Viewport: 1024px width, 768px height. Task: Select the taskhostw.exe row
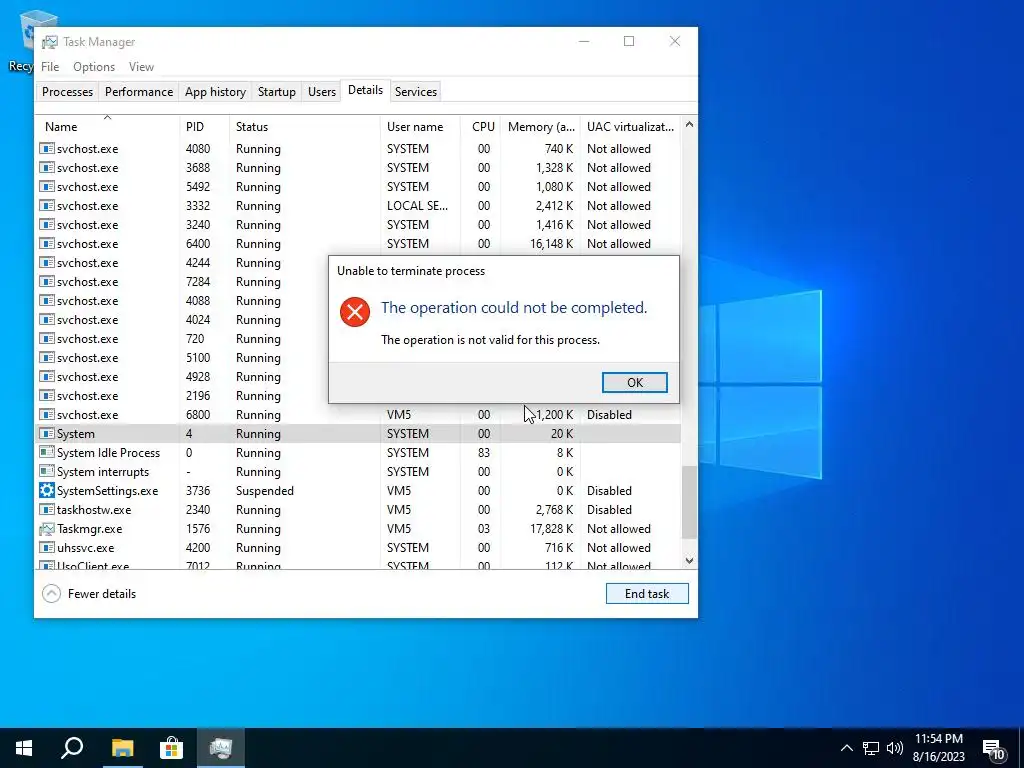coord(358,509)
